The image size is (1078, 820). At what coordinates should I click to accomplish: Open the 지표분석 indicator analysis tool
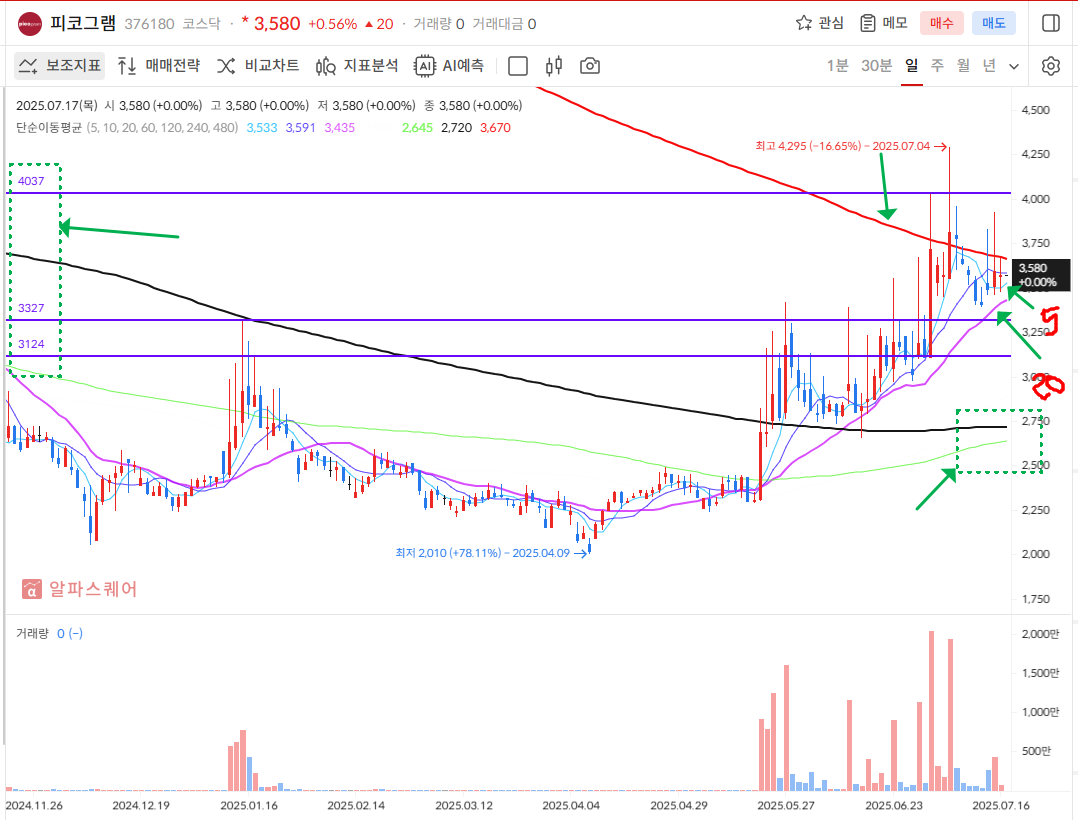click(x=357, y=66)
